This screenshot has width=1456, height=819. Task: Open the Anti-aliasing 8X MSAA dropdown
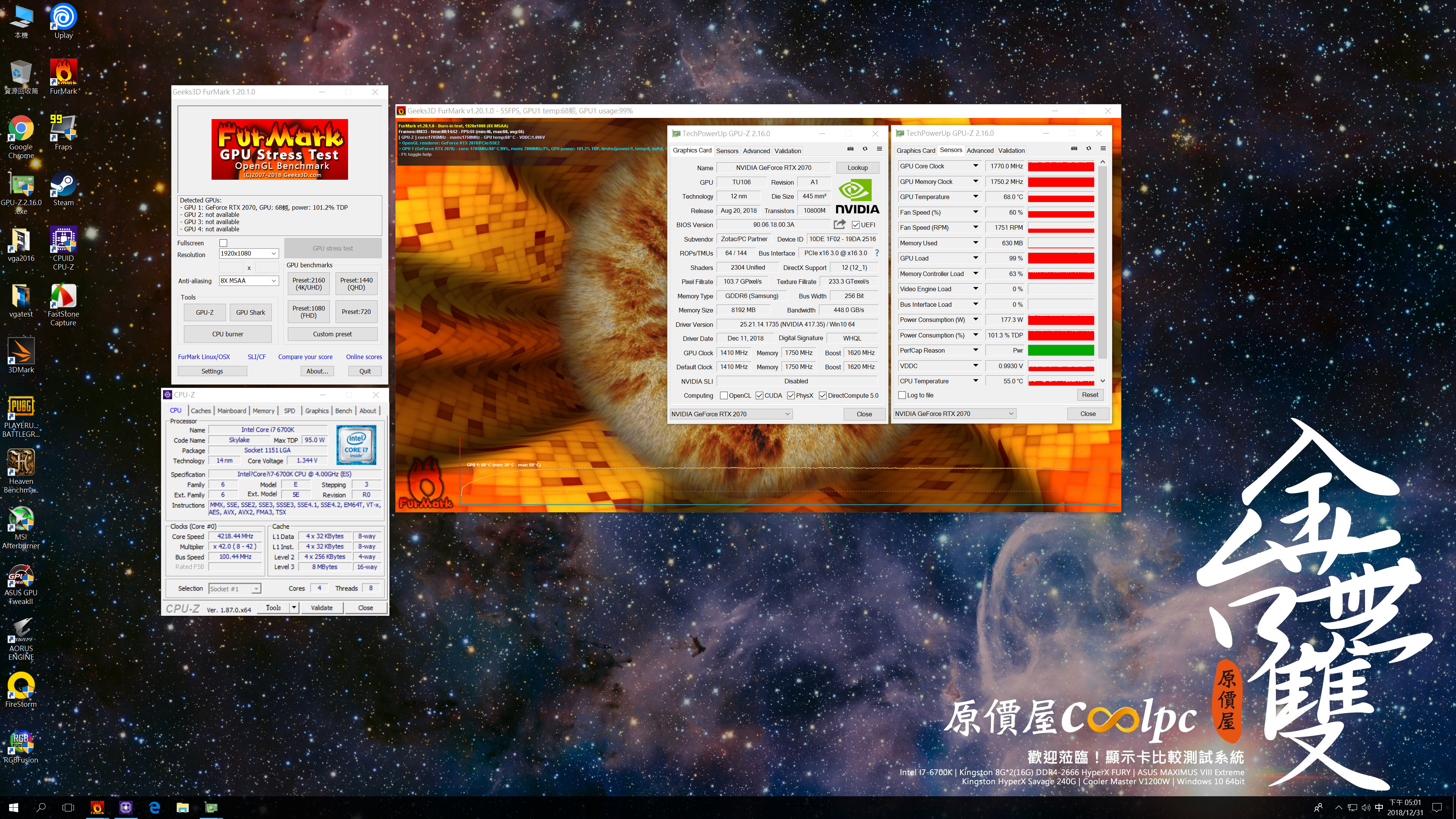pos(249,281)
